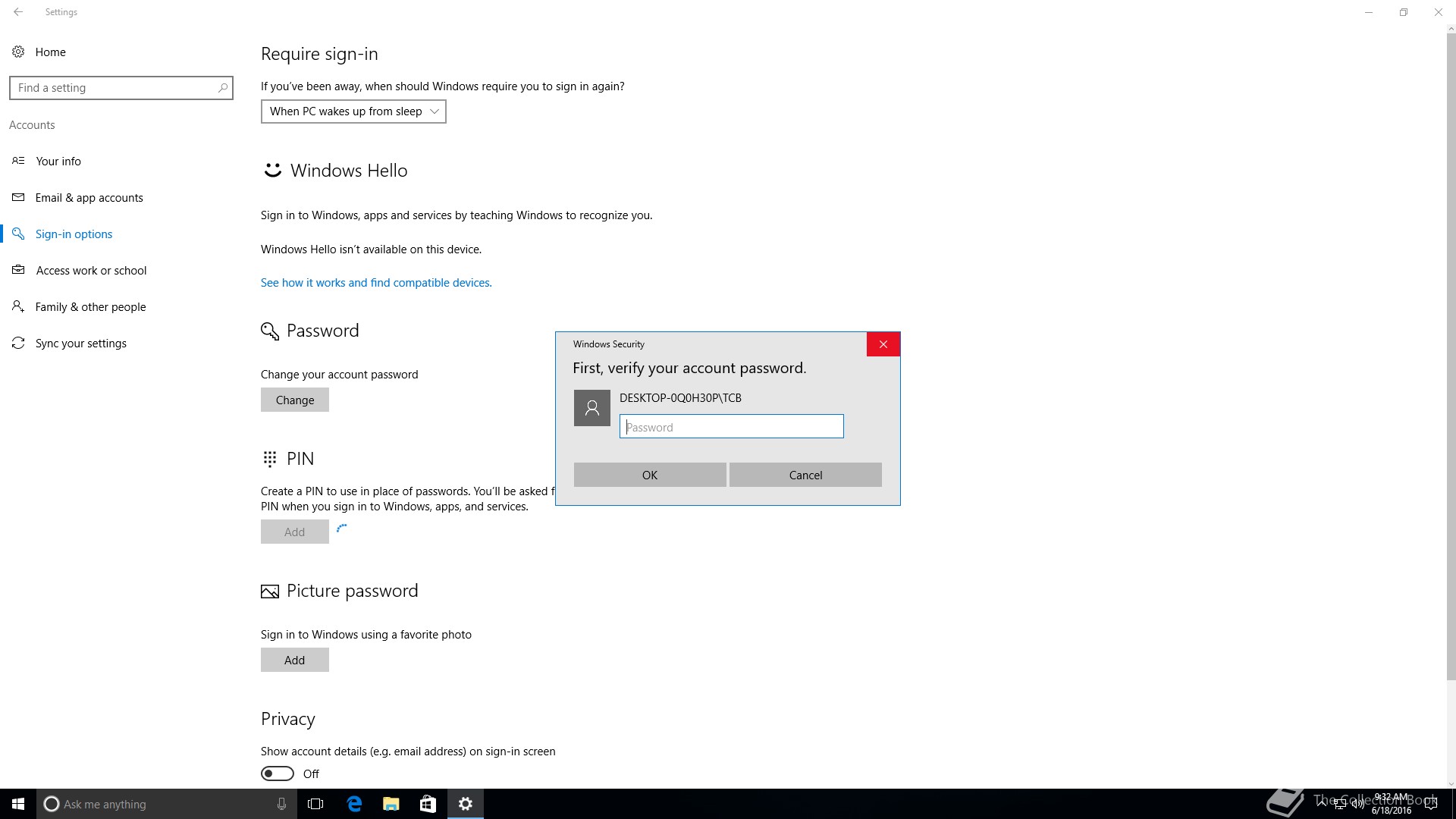This screenshot has height=819, width=1456.
Task: Toggle show account details on sign-in screen
Action: 278,773
